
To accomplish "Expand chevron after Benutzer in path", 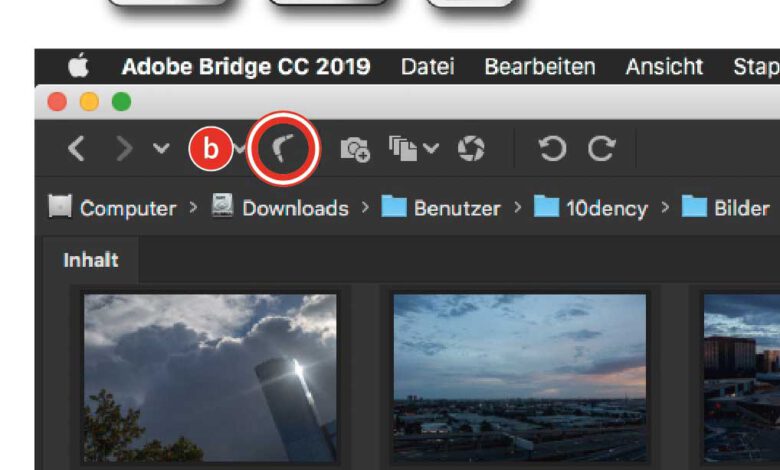I will coord(517,207).
